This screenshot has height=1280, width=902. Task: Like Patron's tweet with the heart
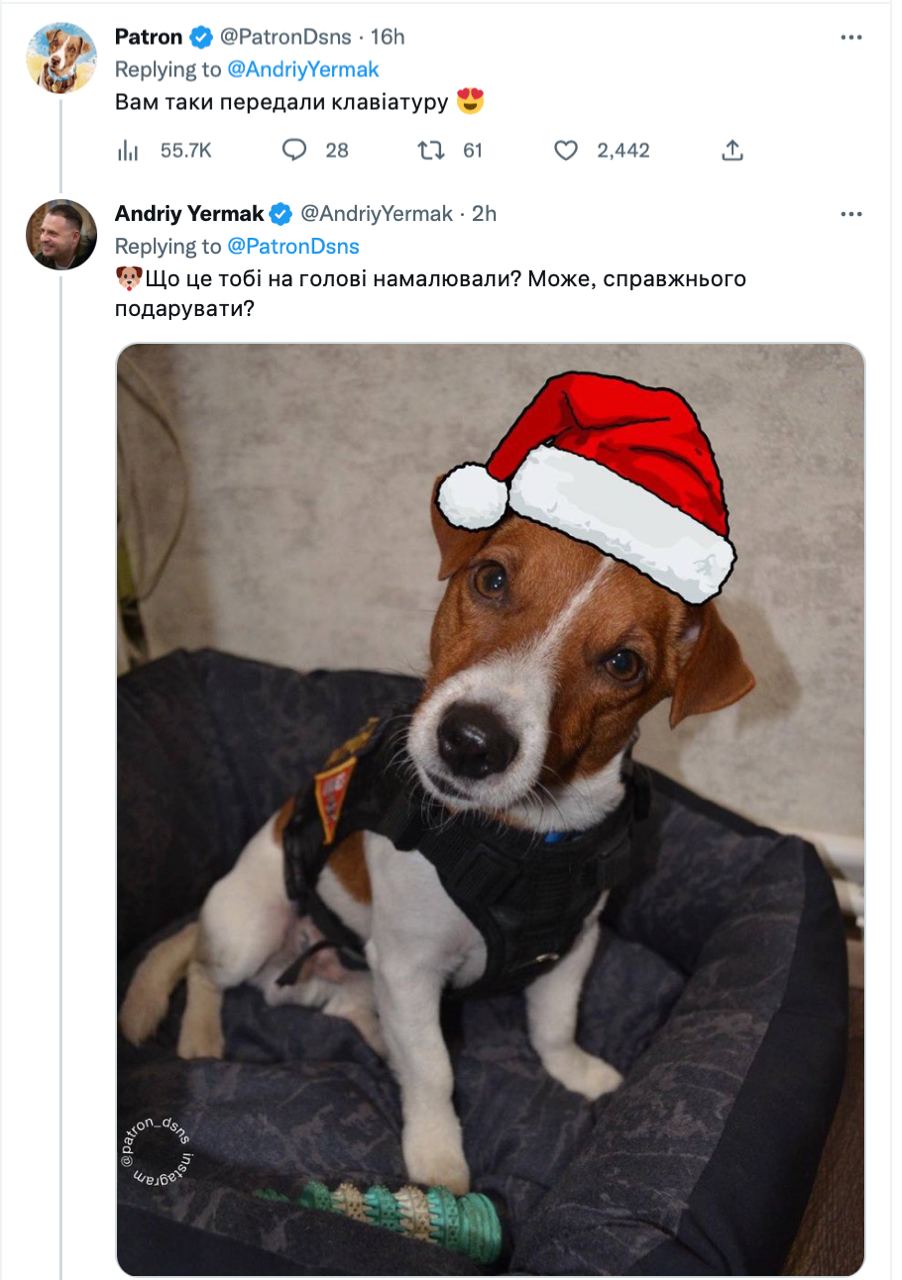(566, 151)
